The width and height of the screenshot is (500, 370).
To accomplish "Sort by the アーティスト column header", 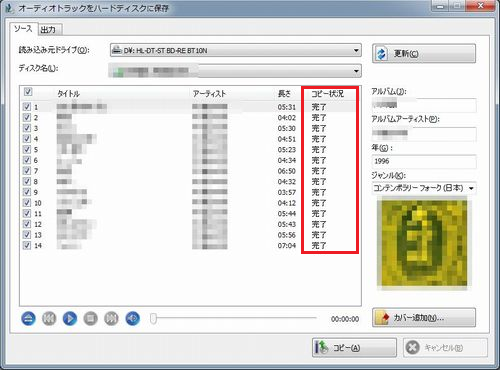I will point(209,94).
